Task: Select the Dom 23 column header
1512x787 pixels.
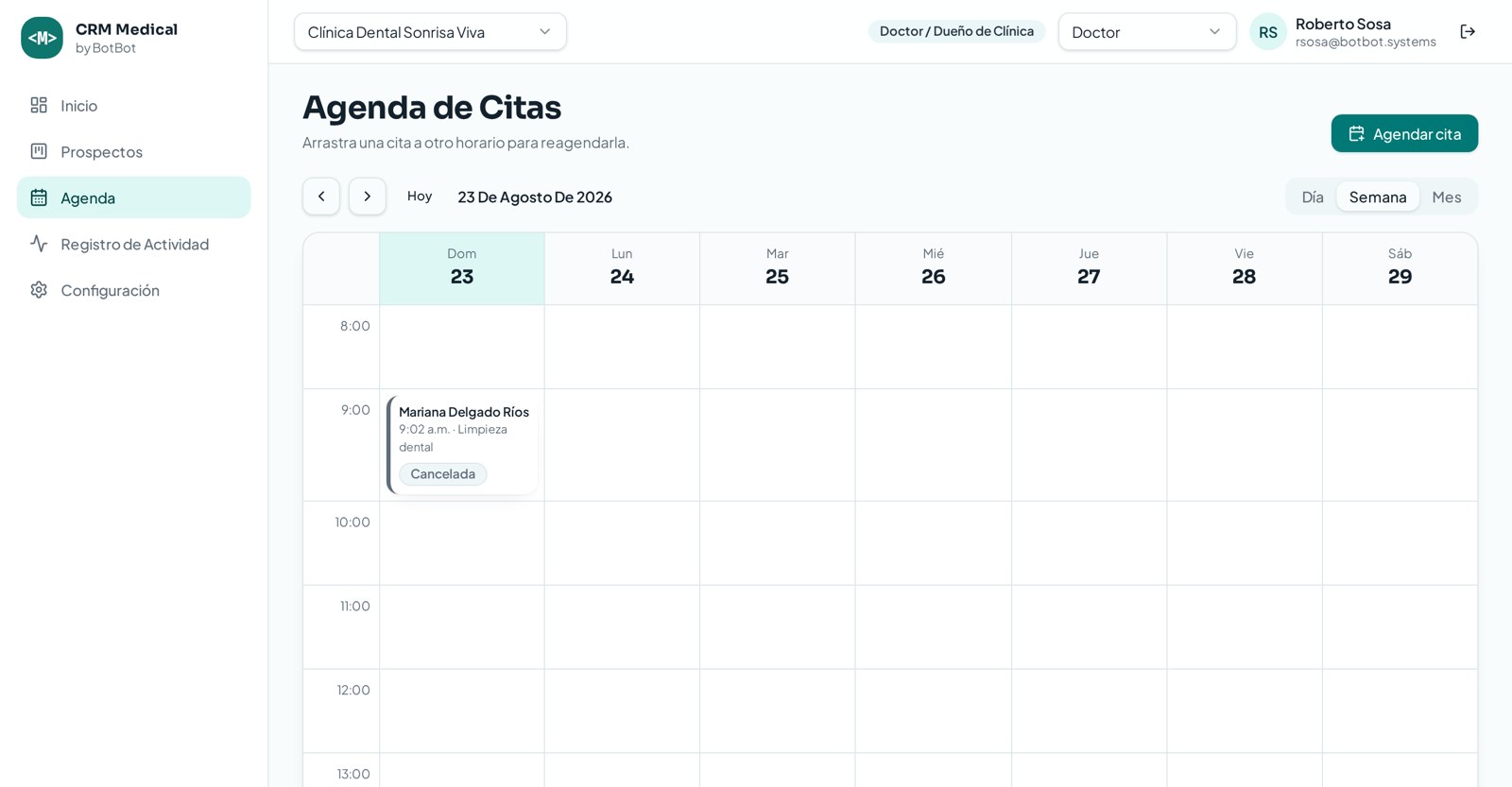Action: 462,268
